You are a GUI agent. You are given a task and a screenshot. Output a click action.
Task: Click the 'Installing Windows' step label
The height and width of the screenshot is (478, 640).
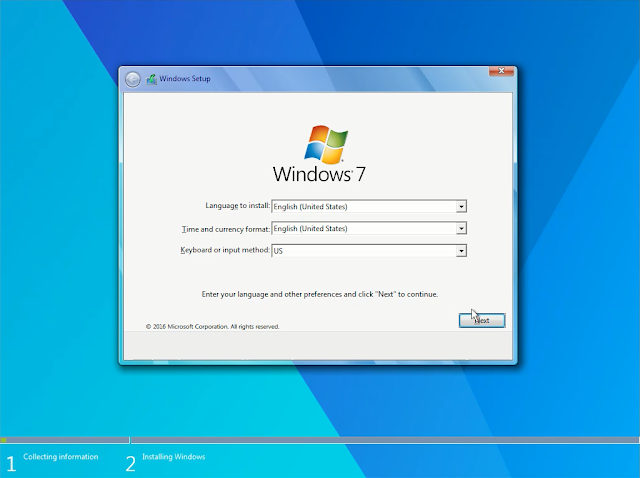pos(173,457)
